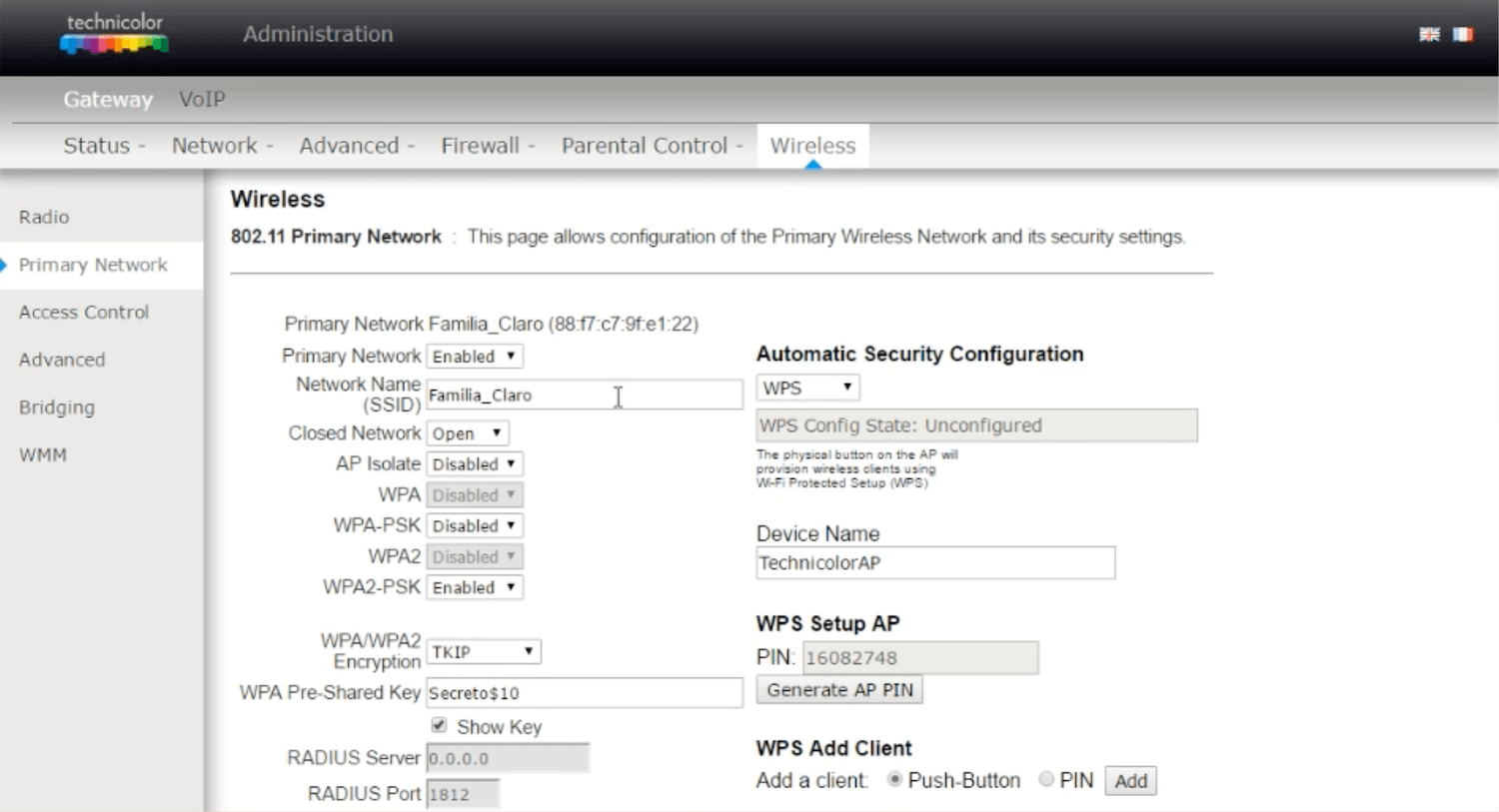Select the PIN radio option

point(1046,779)
